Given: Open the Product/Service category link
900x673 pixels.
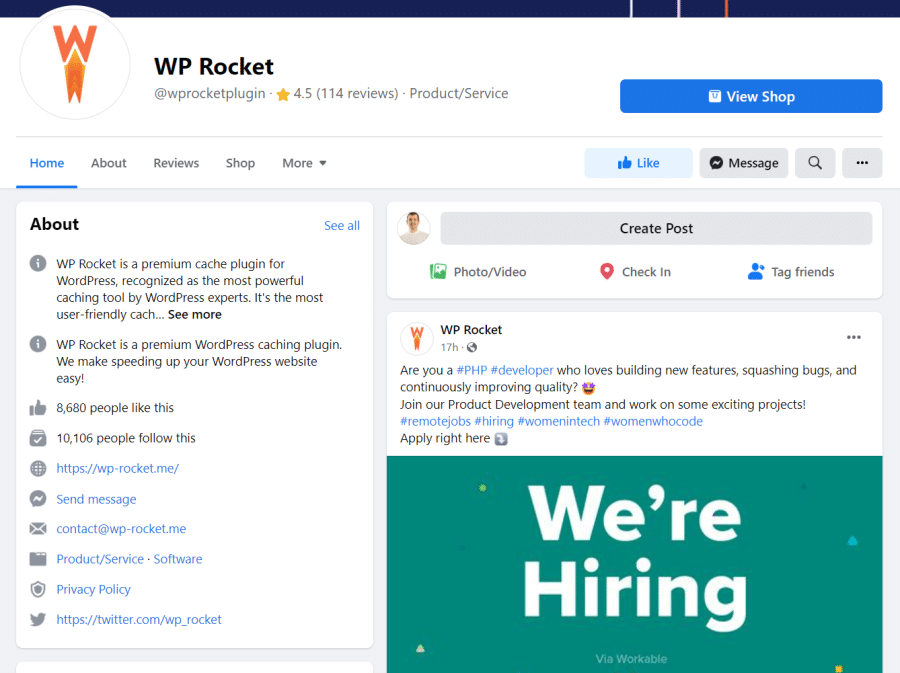Looking at the screenshot, I should tap(100, 559).
